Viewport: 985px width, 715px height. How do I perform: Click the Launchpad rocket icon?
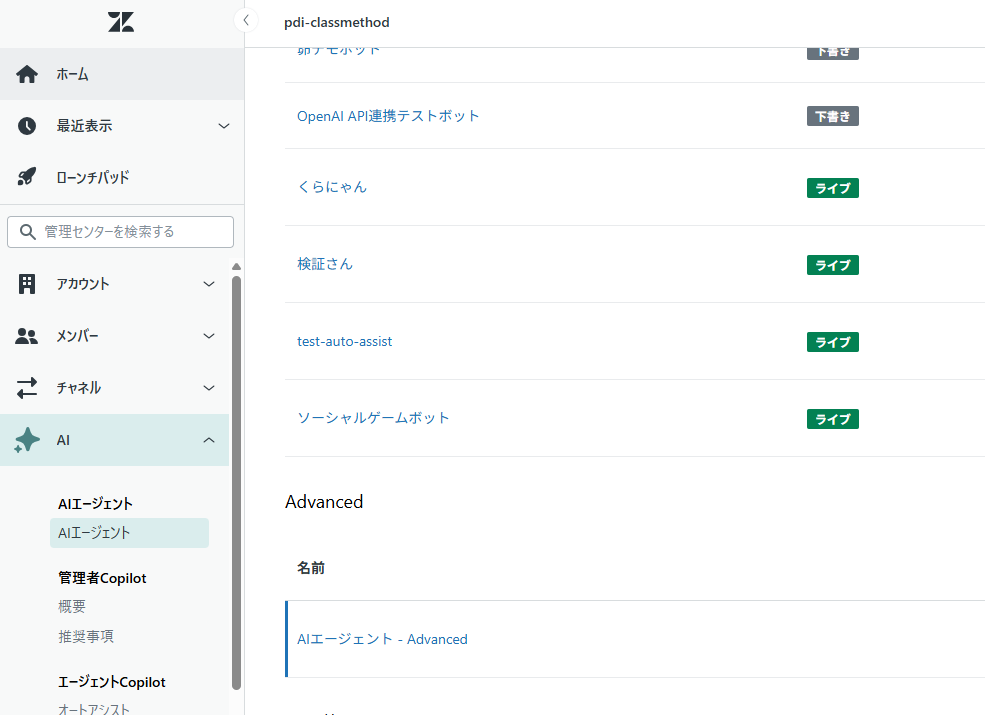tap(27, 178)
